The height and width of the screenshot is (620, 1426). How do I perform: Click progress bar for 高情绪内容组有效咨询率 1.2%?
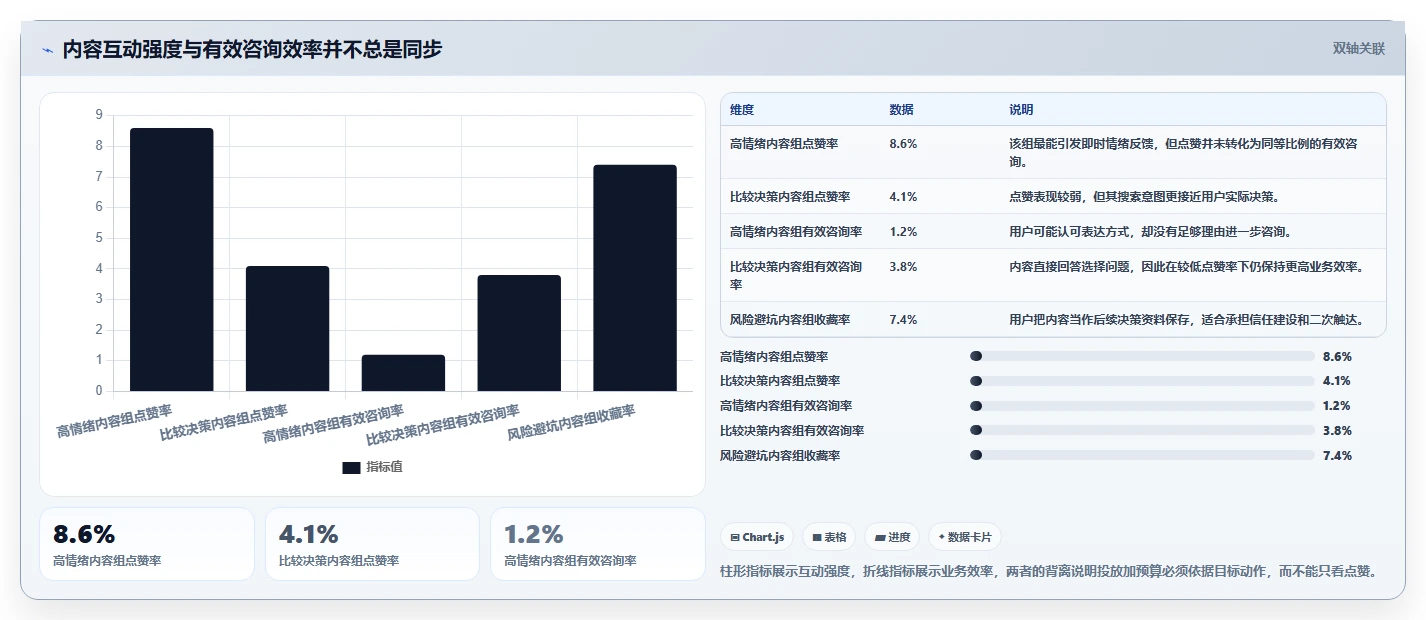click(x=1142, y=406)
